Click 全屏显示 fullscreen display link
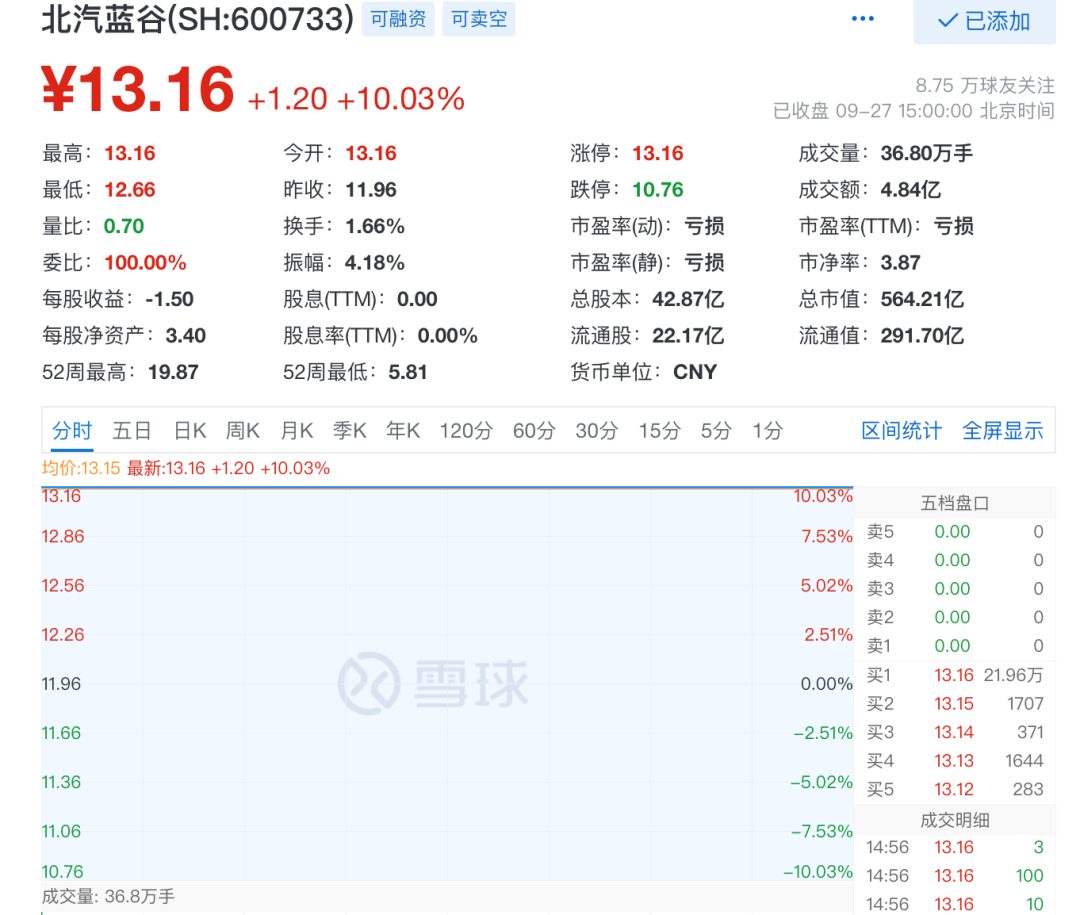 [1003, 431]
